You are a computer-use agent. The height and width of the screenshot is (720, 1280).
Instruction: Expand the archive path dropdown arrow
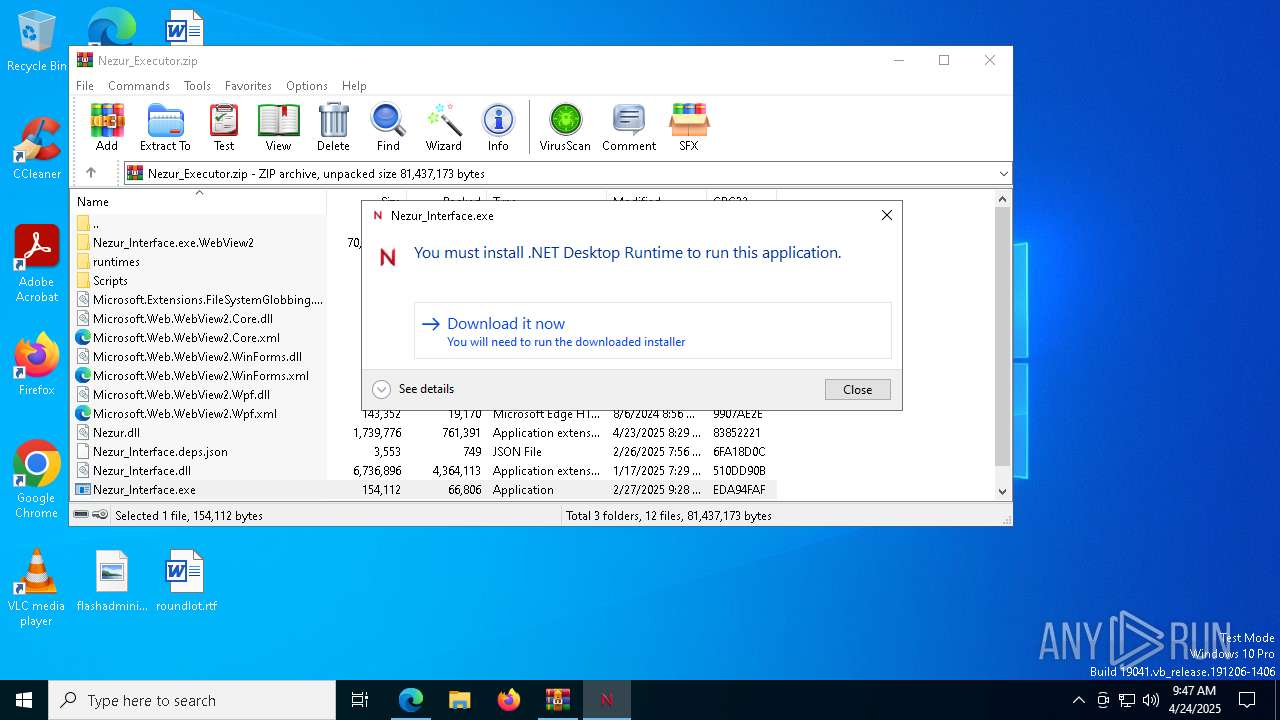pos(1003,173)
